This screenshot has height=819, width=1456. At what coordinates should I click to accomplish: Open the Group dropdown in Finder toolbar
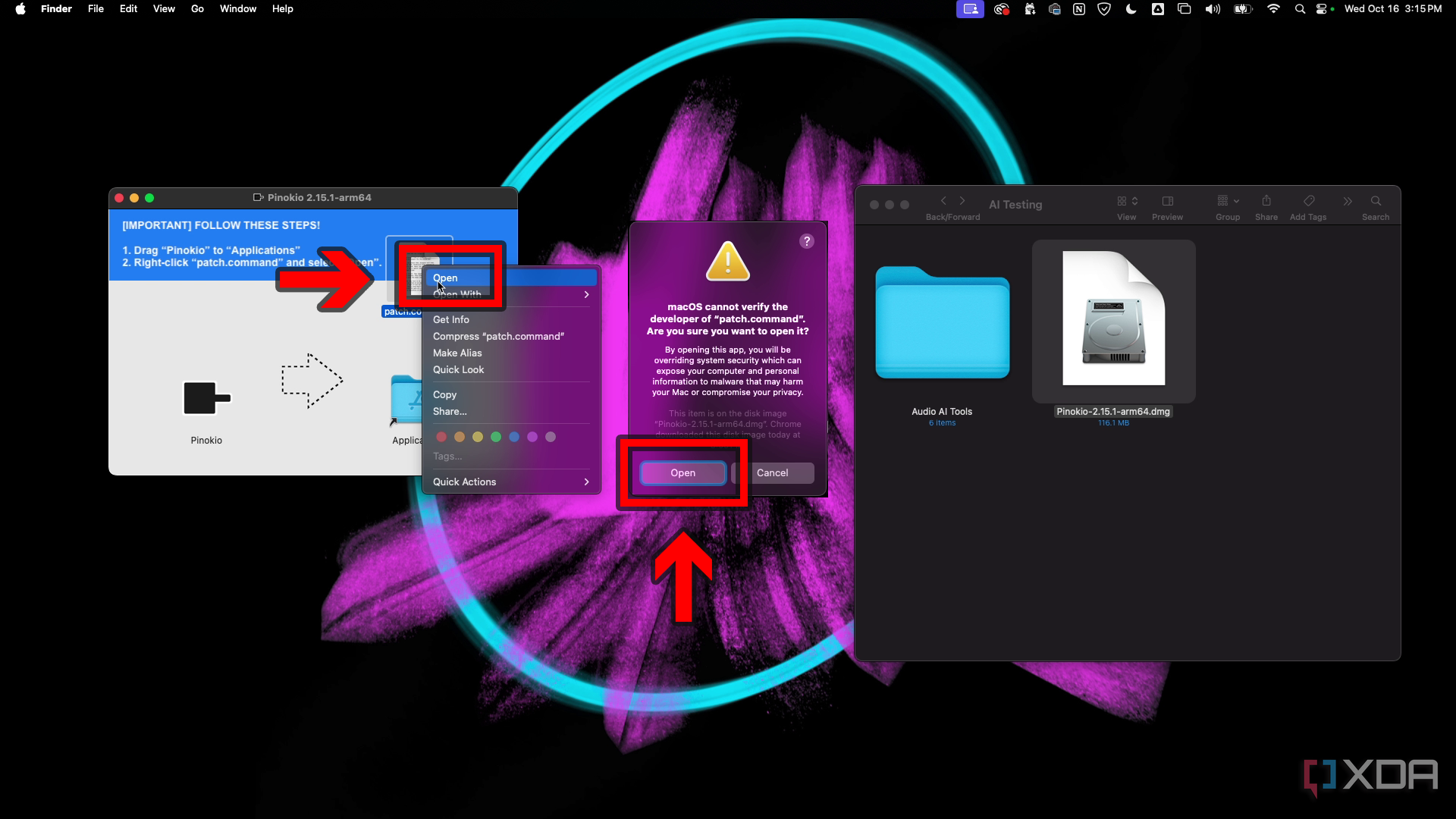click(x=1228, y=201)
